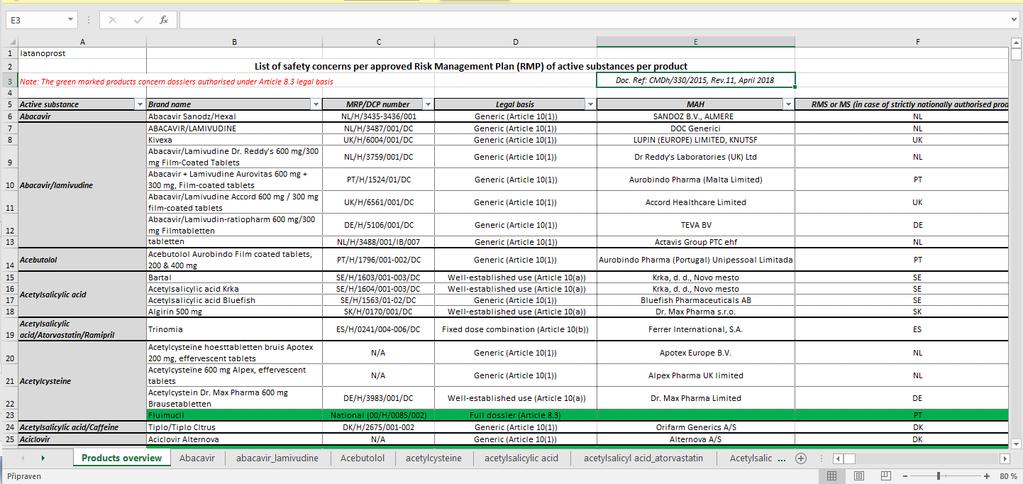Click the red Note about green marked products
Image resolution: width=1023 pixels, height=484 pixels.
pos(178,82)
